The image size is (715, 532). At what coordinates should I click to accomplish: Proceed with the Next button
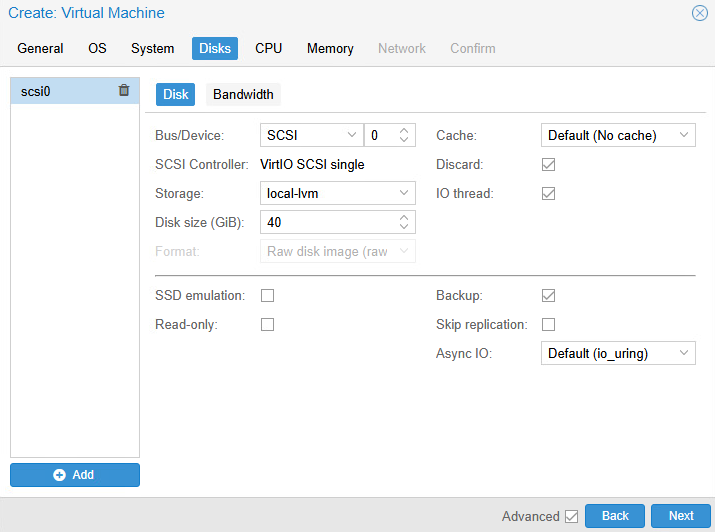(681, 516)
